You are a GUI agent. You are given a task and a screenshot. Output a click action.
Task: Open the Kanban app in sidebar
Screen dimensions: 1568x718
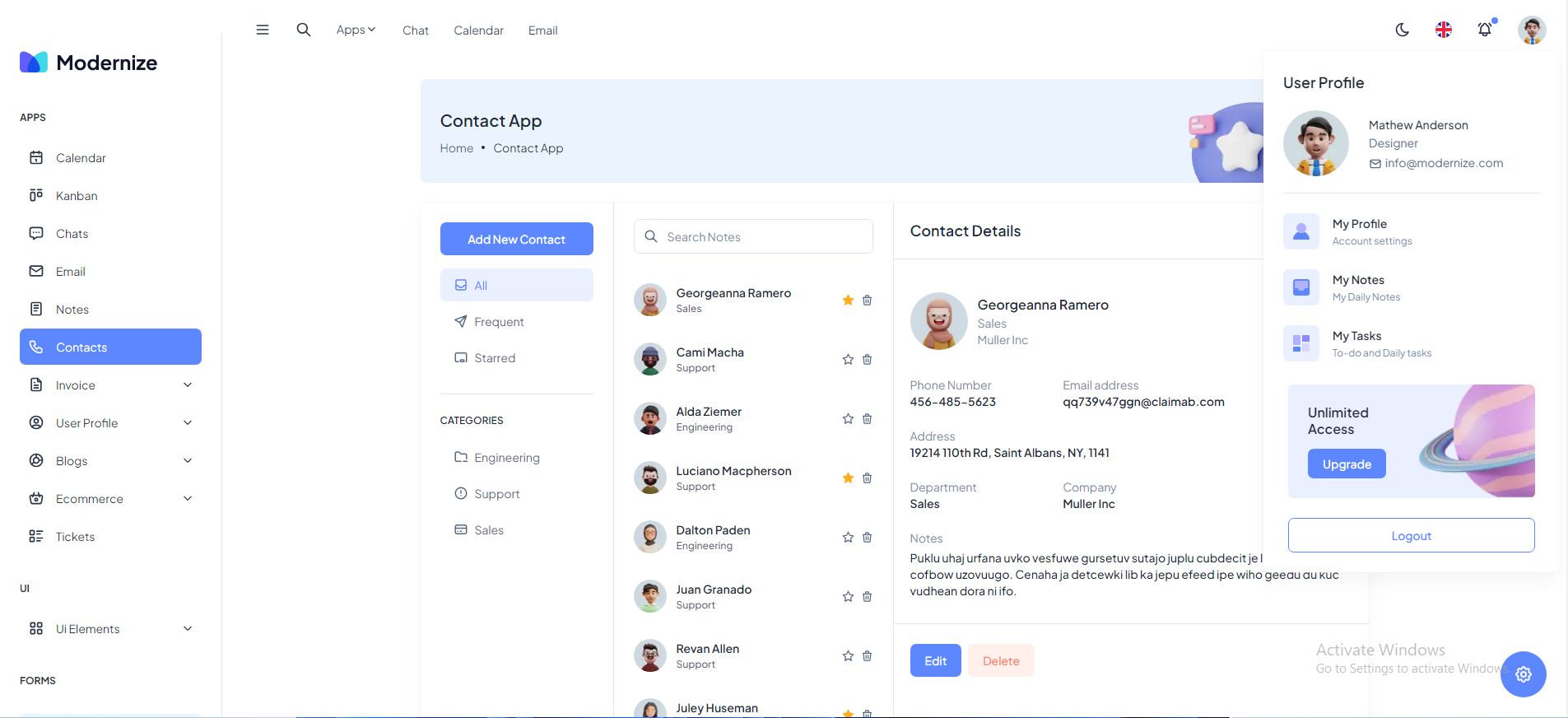pos(77,196)
